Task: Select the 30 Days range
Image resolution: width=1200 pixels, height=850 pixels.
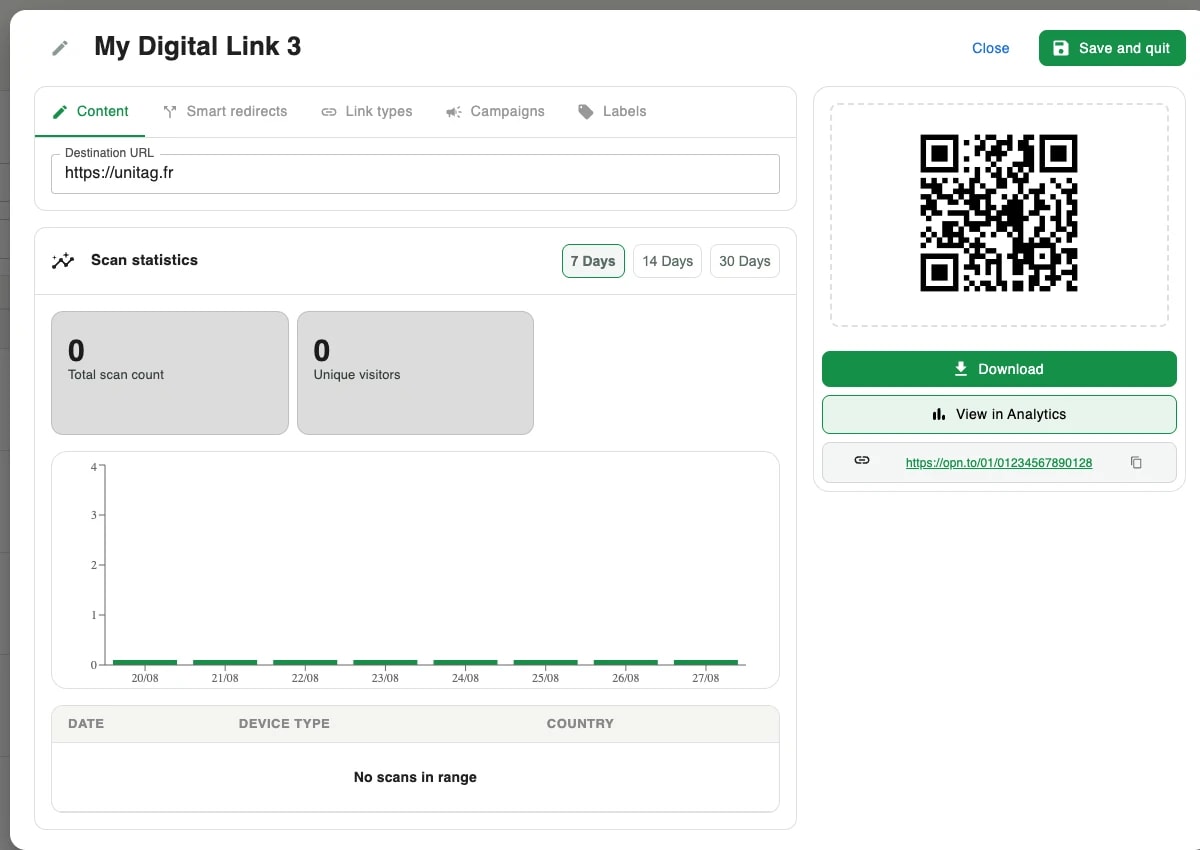Action: click(x=745, y=261)
